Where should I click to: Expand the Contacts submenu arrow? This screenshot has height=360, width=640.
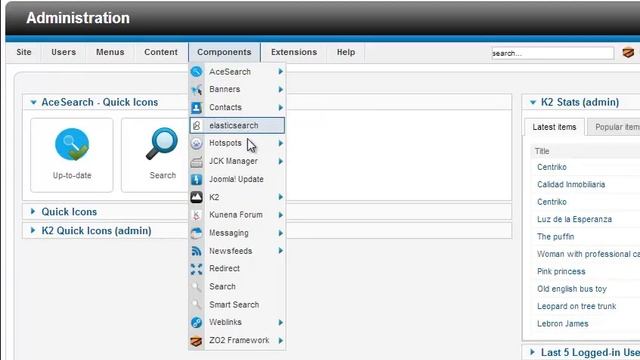(281, 107)
